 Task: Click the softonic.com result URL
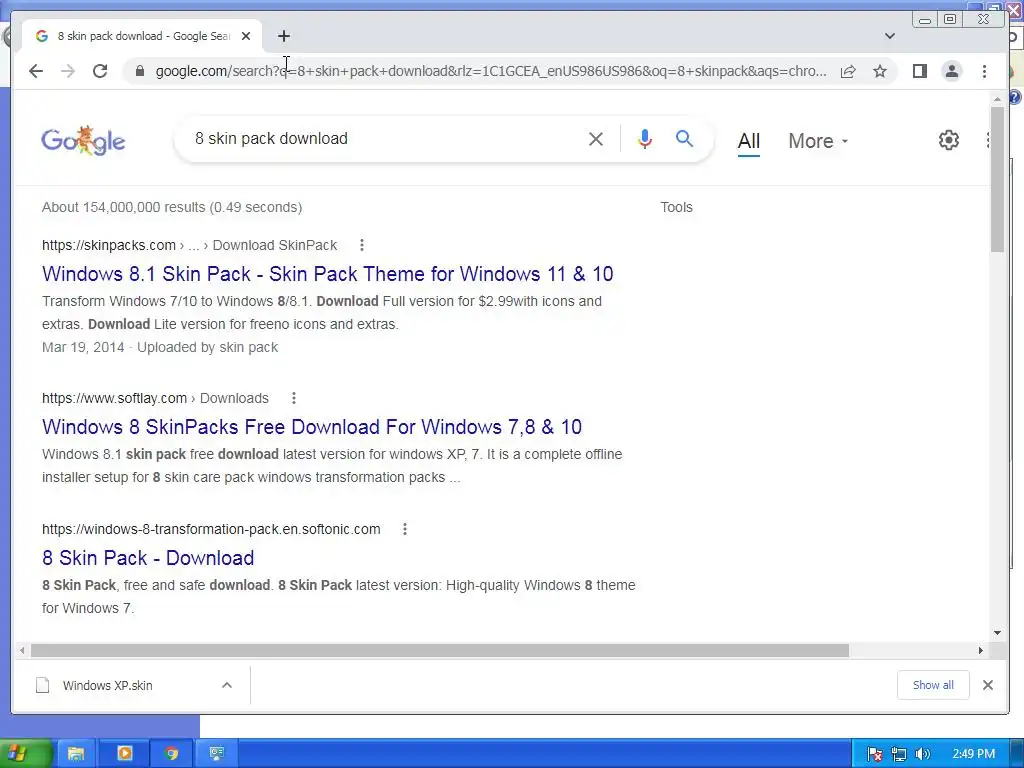[211, 529]
